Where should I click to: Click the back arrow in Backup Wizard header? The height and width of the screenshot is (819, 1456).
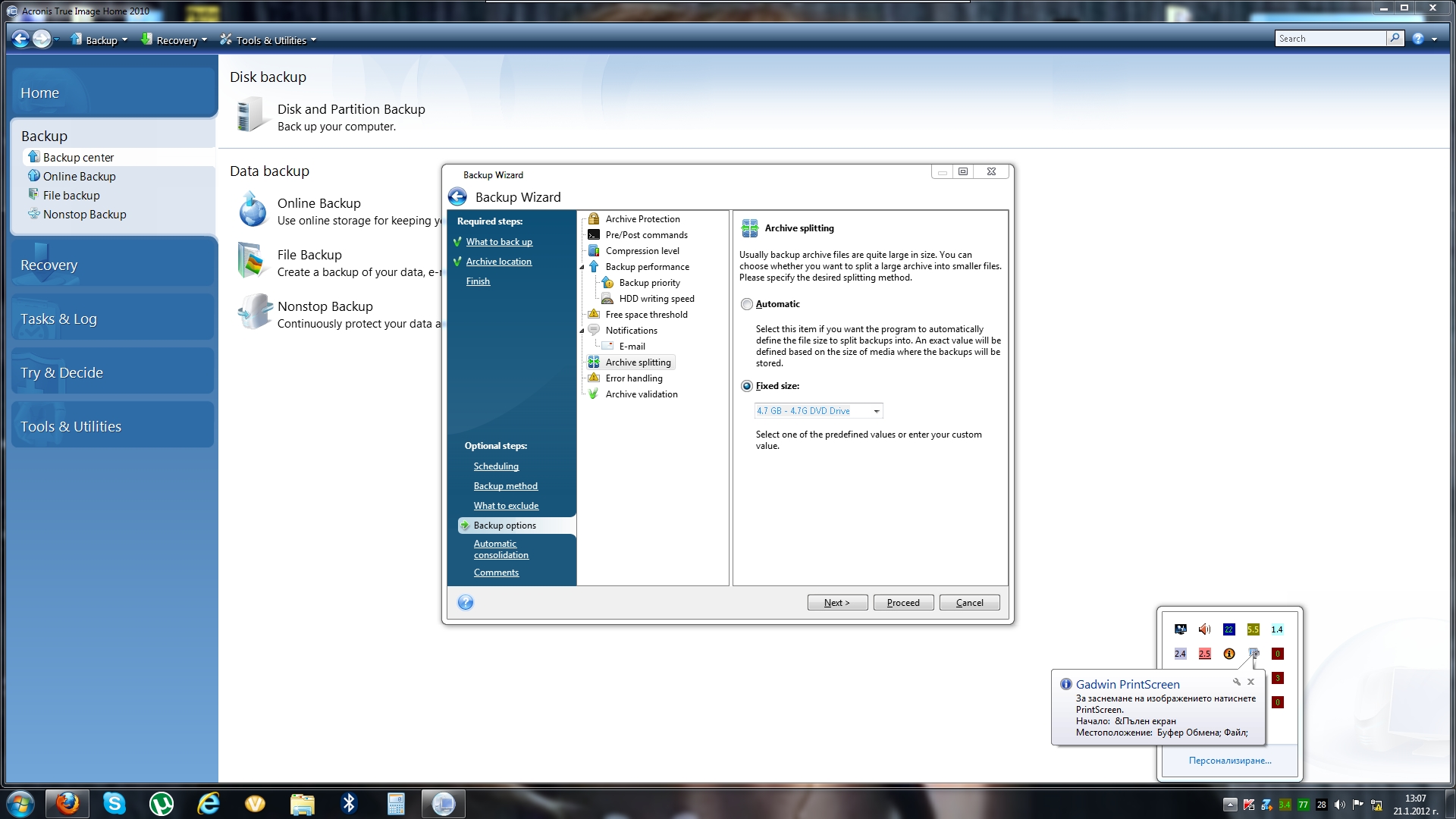pyautogui.click(x=457, y=197)
